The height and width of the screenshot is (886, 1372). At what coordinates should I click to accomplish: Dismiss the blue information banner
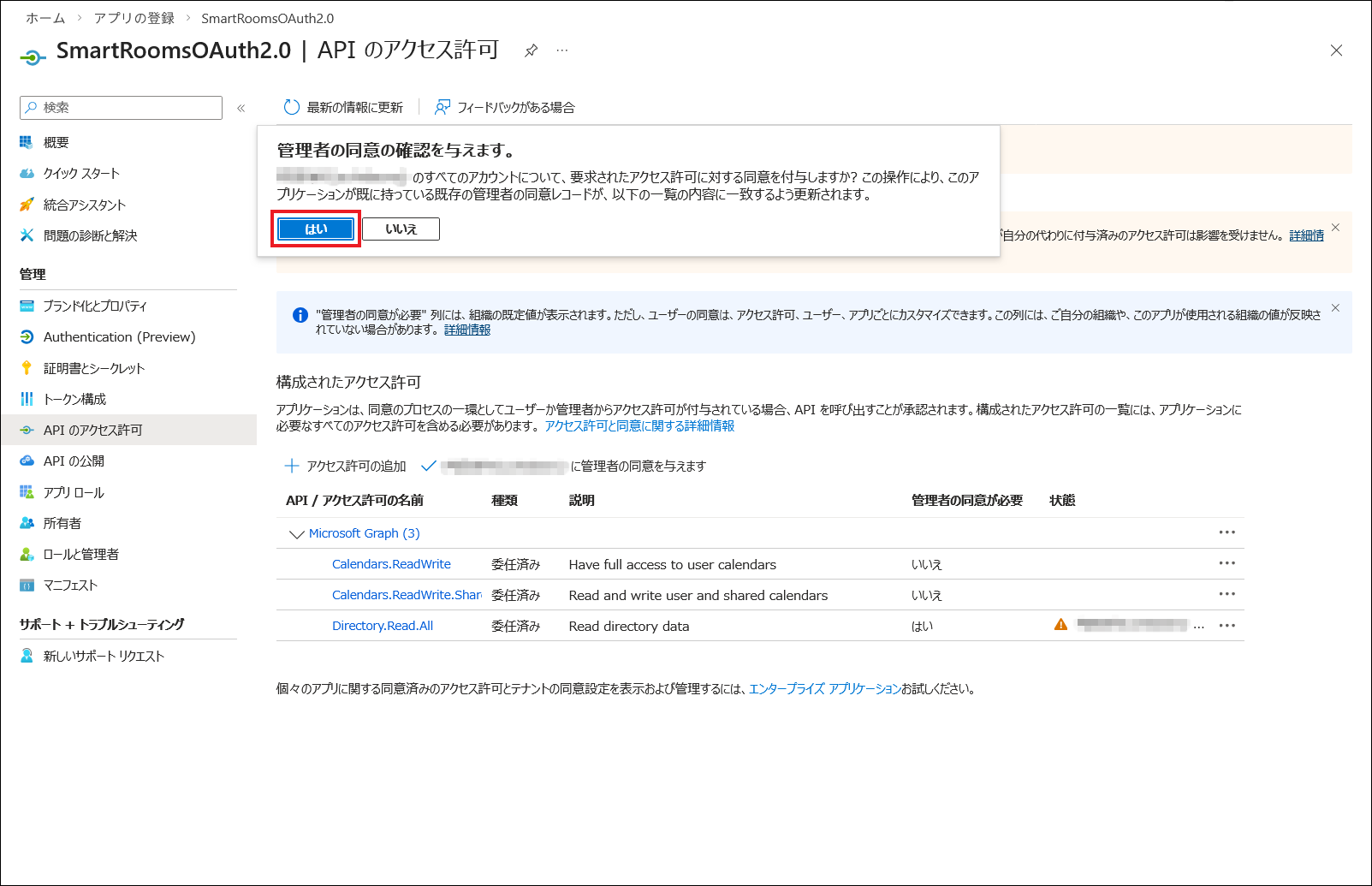click(1335, 308)
